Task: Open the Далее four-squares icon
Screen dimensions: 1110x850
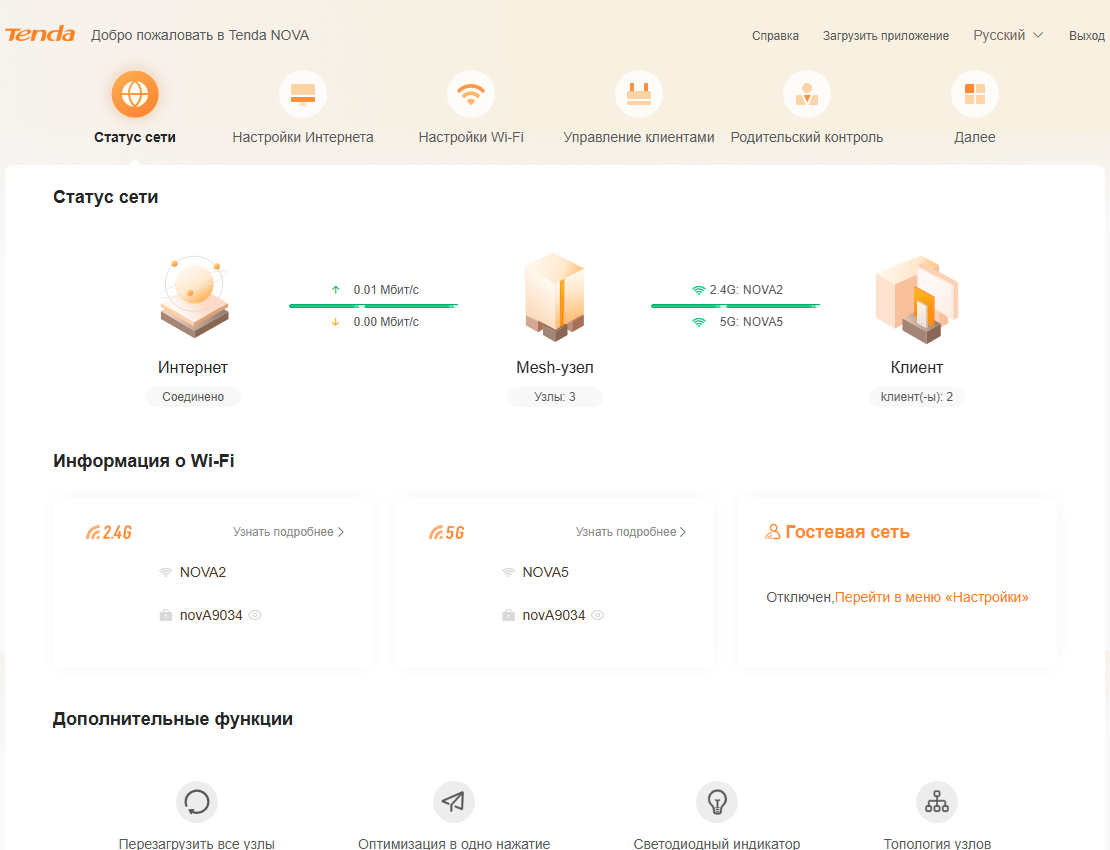Action: [x=975, y=94]
